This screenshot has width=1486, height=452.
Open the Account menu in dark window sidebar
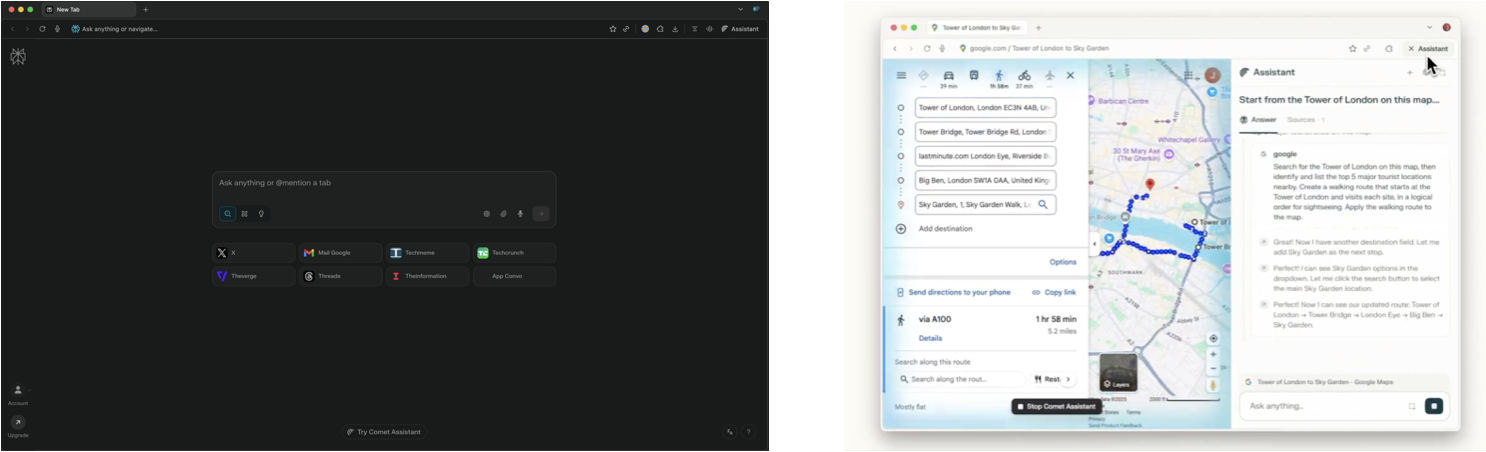18,394
